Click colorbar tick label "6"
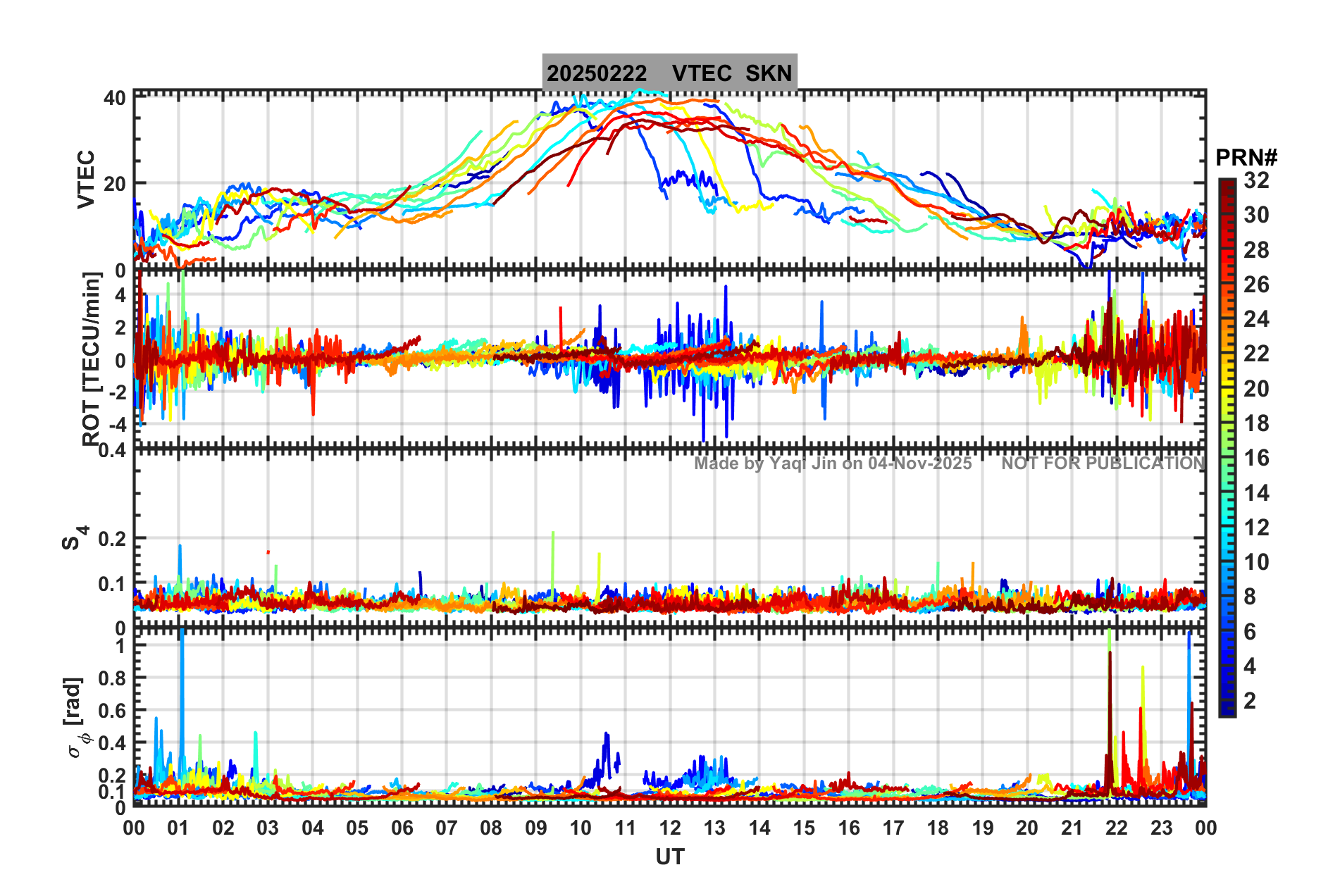 point(1250,632)
